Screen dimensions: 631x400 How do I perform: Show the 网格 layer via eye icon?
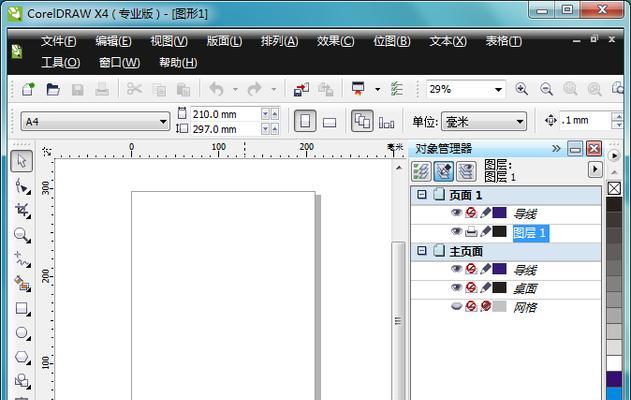point(456,307)
